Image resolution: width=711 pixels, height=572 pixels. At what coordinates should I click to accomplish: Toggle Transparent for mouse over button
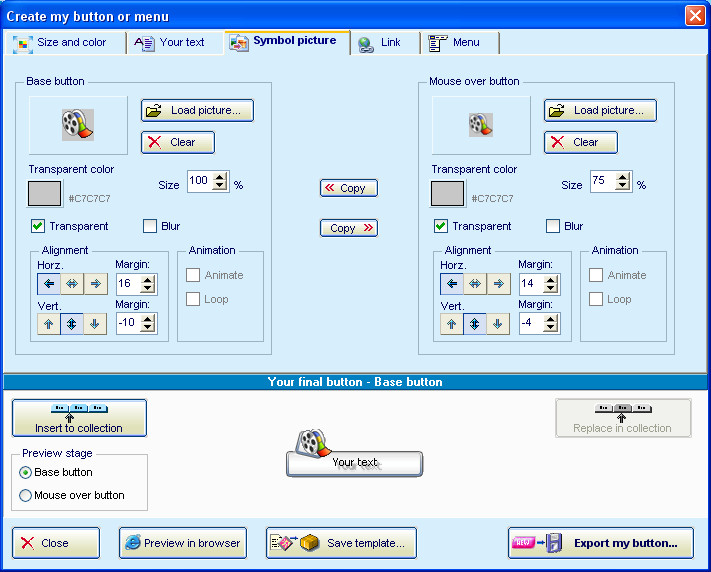coord(441,226)
